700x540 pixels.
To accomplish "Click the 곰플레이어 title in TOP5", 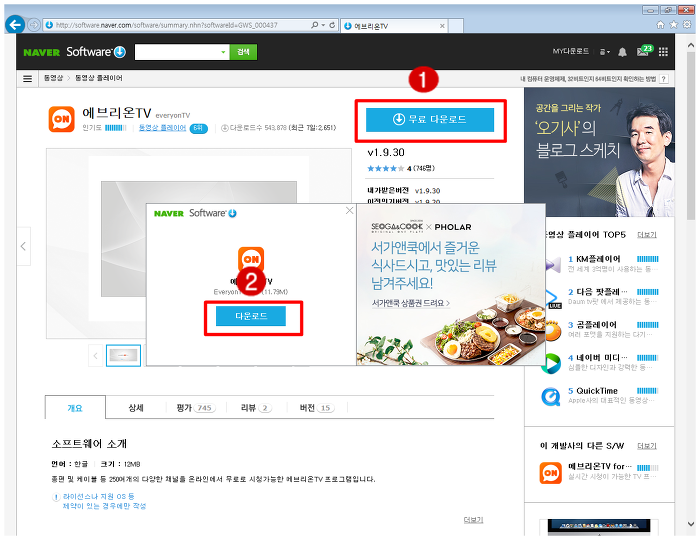I will (x=596, y=324).
